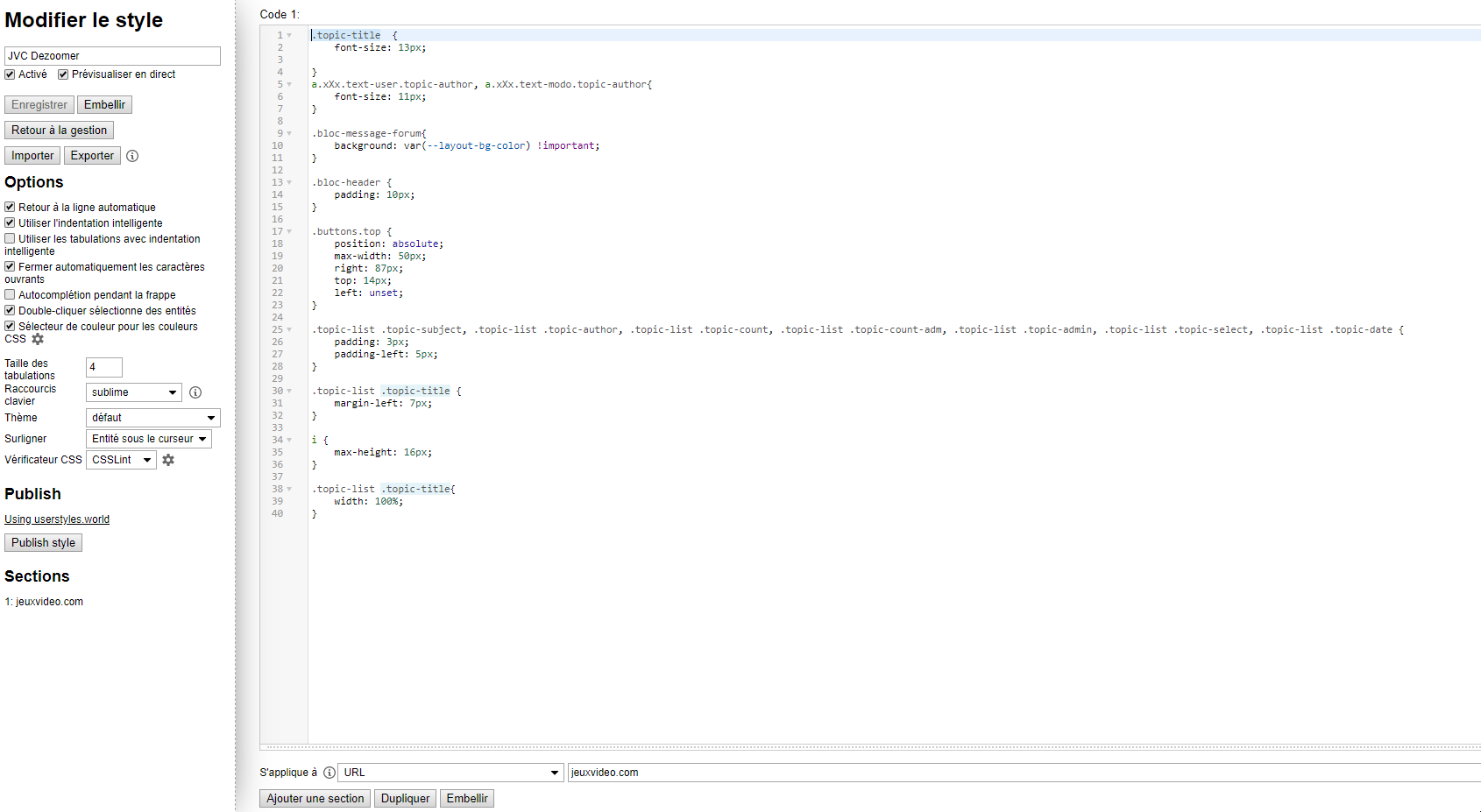Click on 'left: unset;' code line
1481x812 pixels.
(368, 293)
